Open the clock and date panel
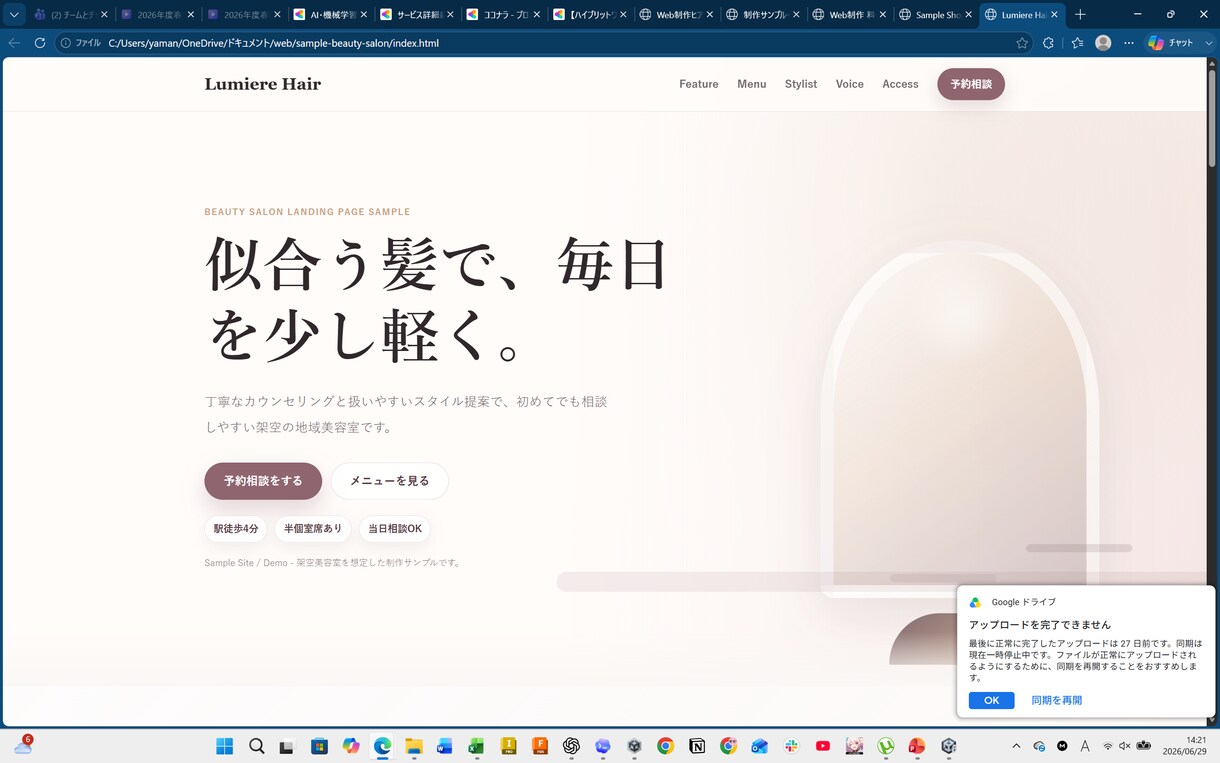The width and height of the screenshot is (1220, 763). tap(1183, 746)
